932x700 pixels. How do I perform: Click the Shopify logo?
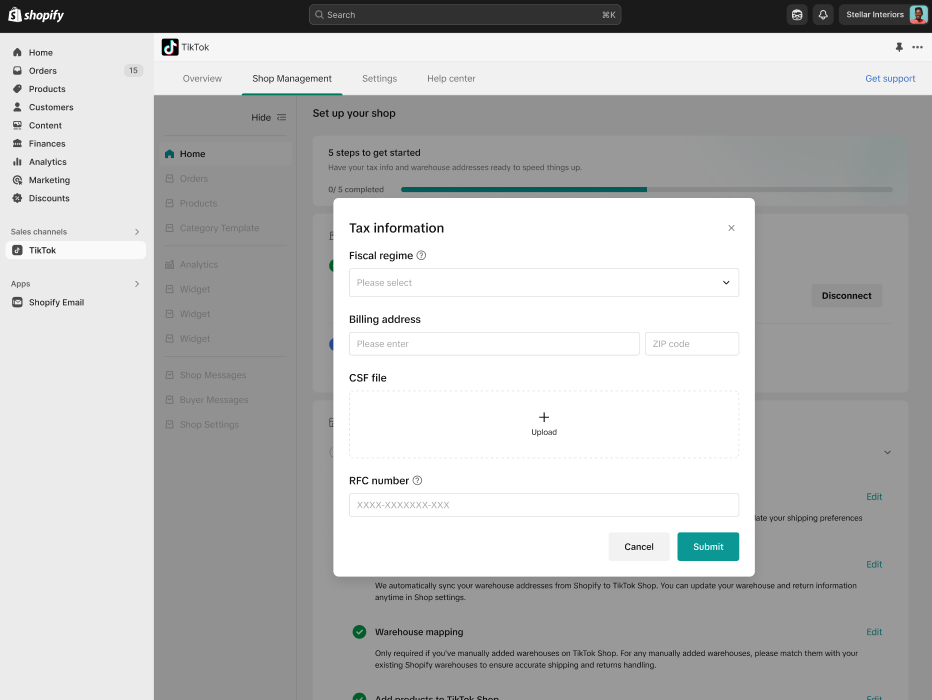36,15
